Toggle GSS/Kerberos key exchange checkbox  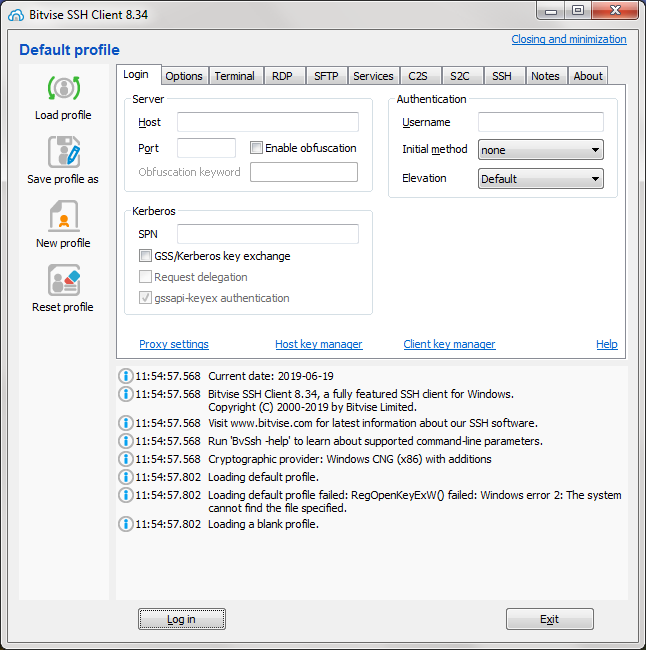coord(146,256)
